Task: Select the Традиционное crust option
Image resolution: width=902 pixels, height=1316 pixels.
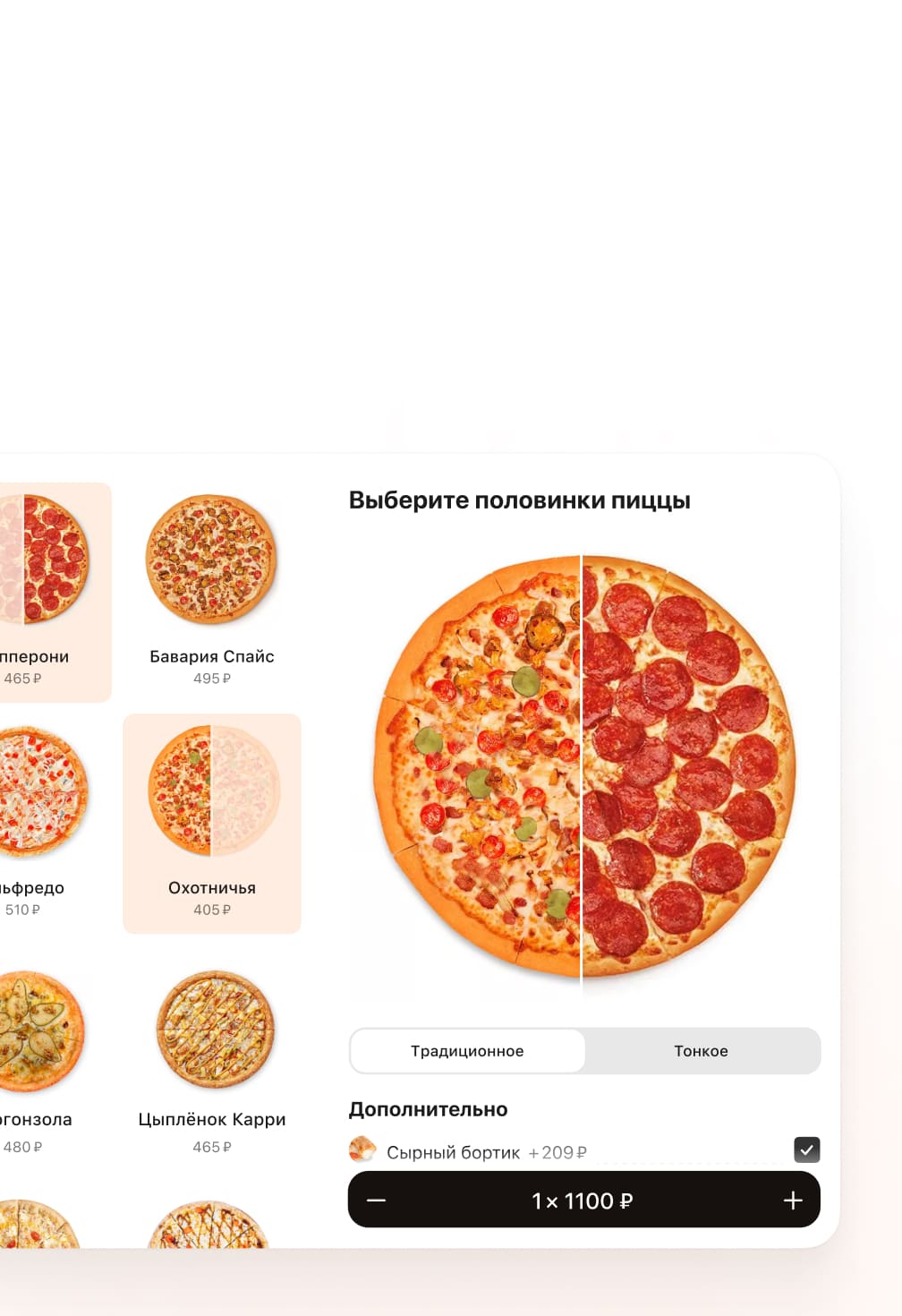Action: tap(467, 1051)
